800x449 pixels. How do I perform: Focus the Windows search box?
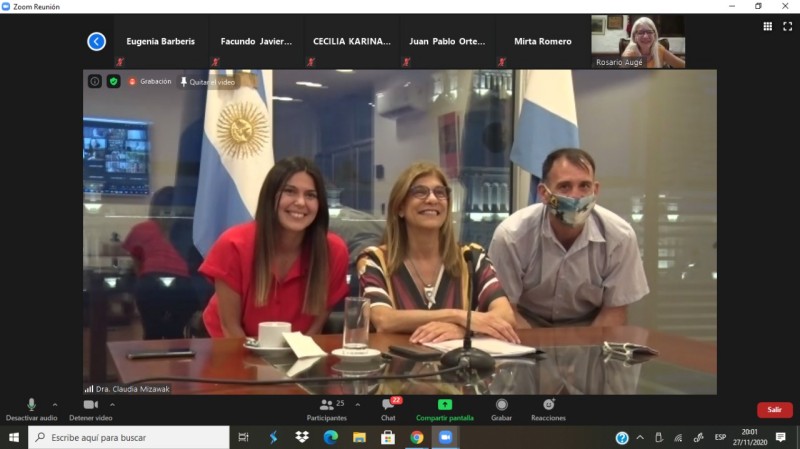[x=129, y=437]
